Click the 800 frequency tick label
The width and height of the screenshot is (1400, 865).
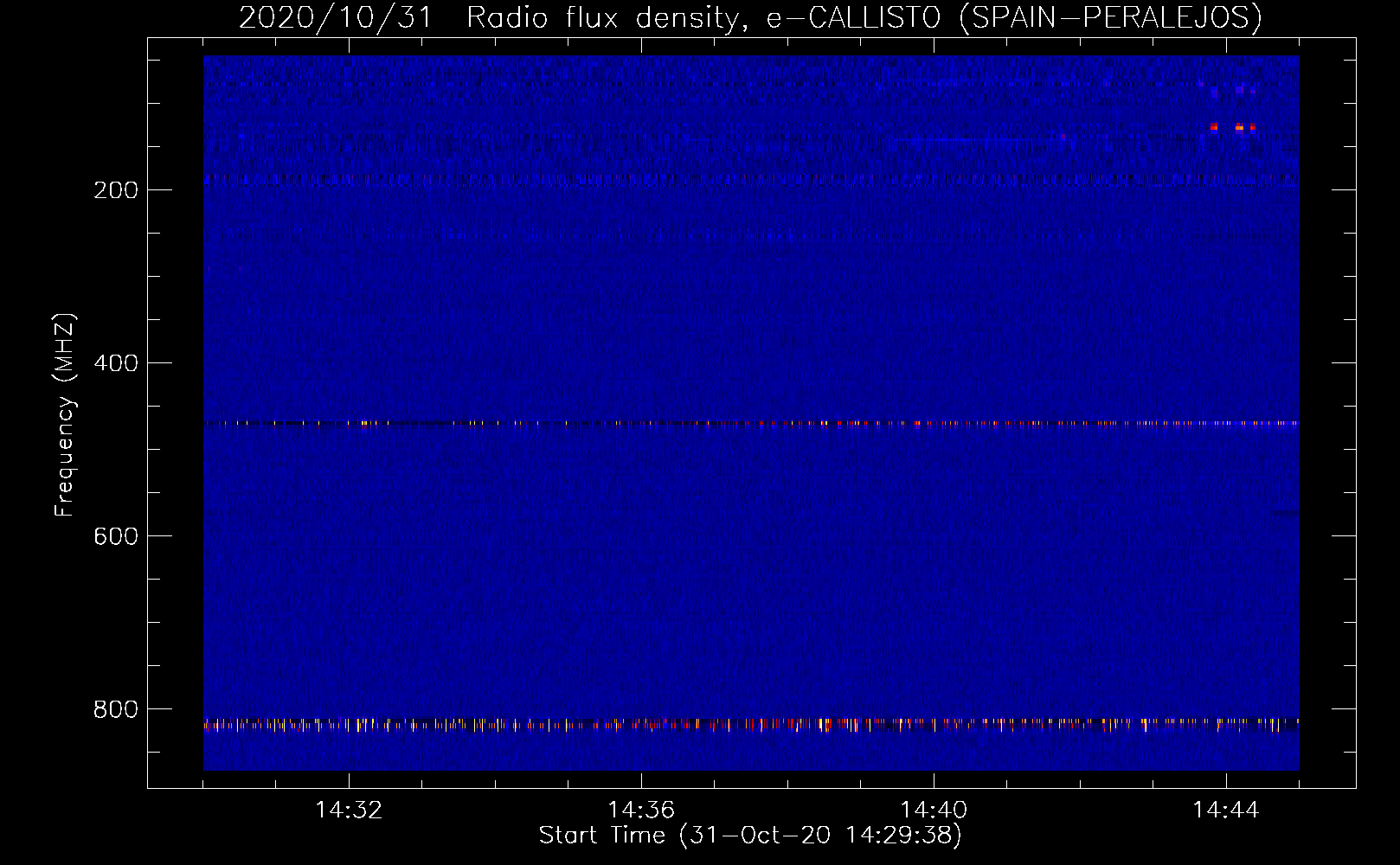116,709
